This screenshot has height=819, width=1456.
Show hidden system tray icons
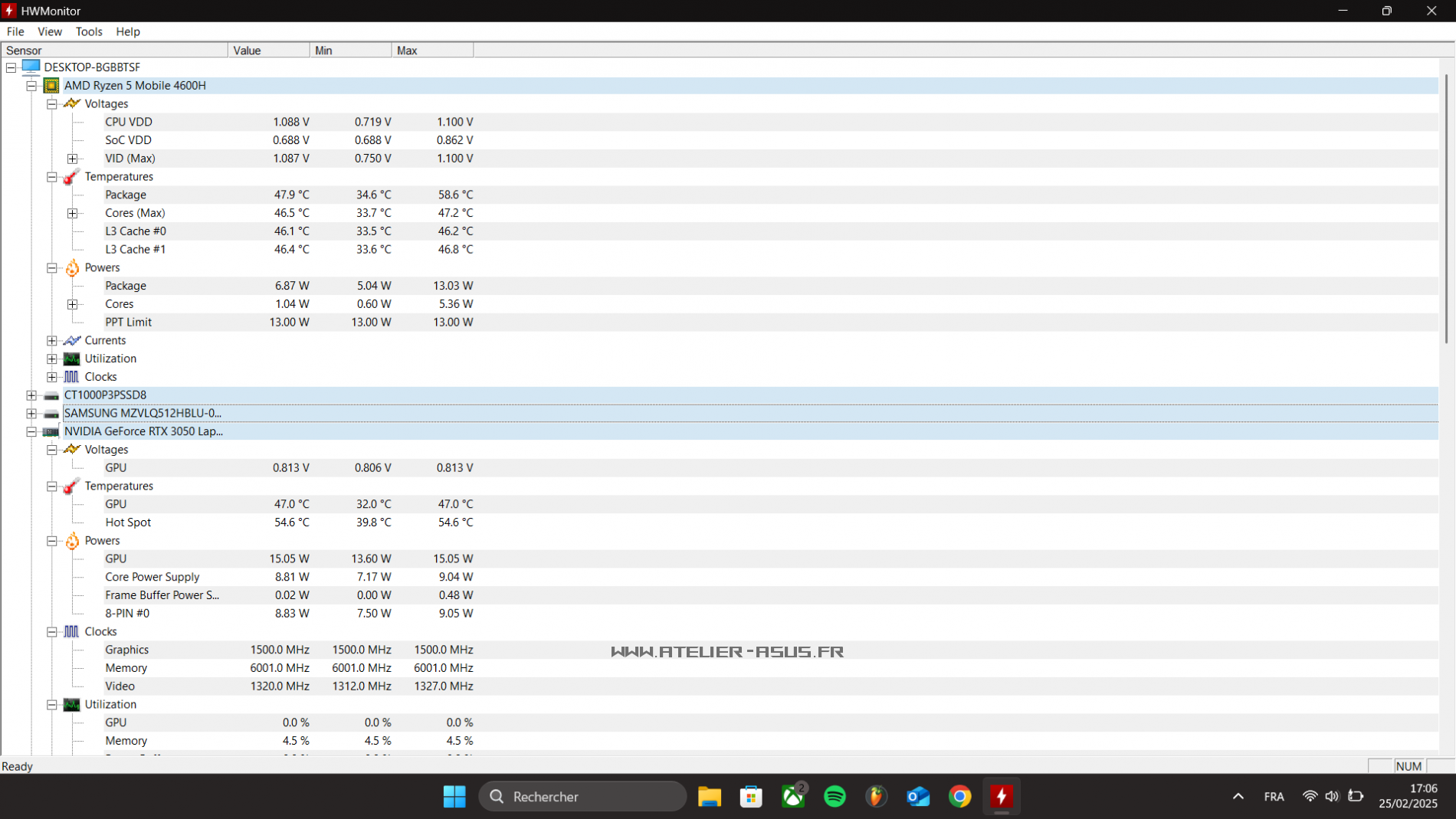point(1238,797)
